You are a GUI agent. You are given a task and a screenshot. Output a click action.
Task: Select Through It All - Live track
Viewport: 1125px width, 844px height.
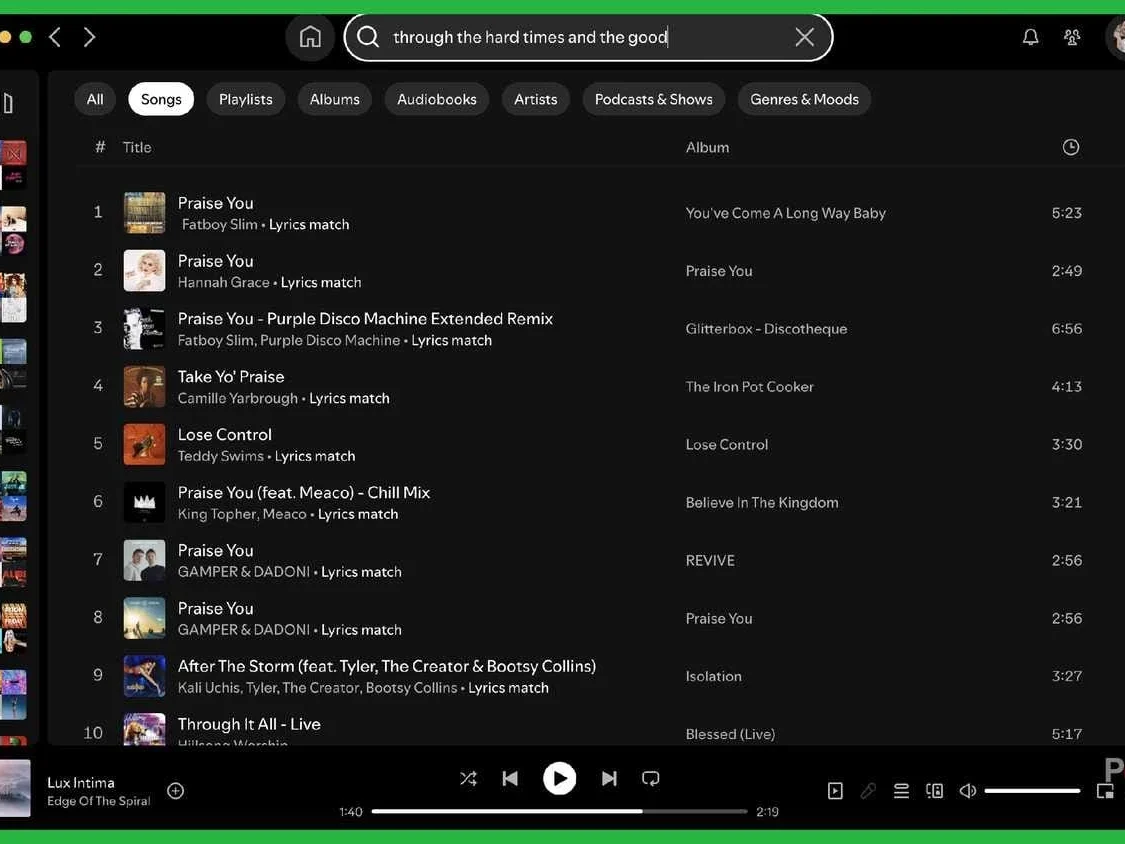click(x=249, y=724)
